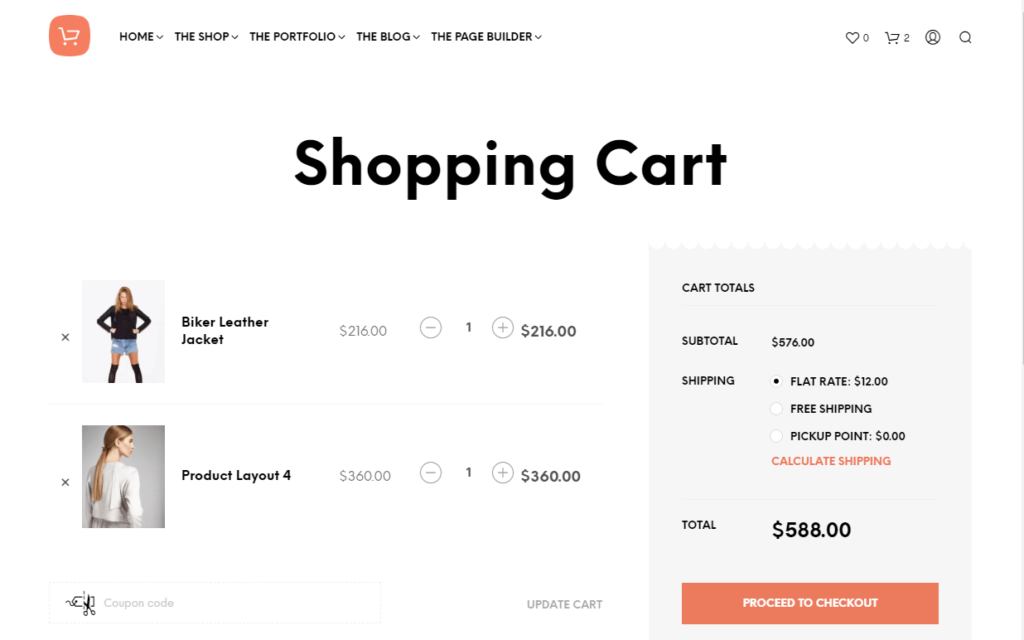Open the user account icon
The image size is (1024, 640).
[933, 37]
